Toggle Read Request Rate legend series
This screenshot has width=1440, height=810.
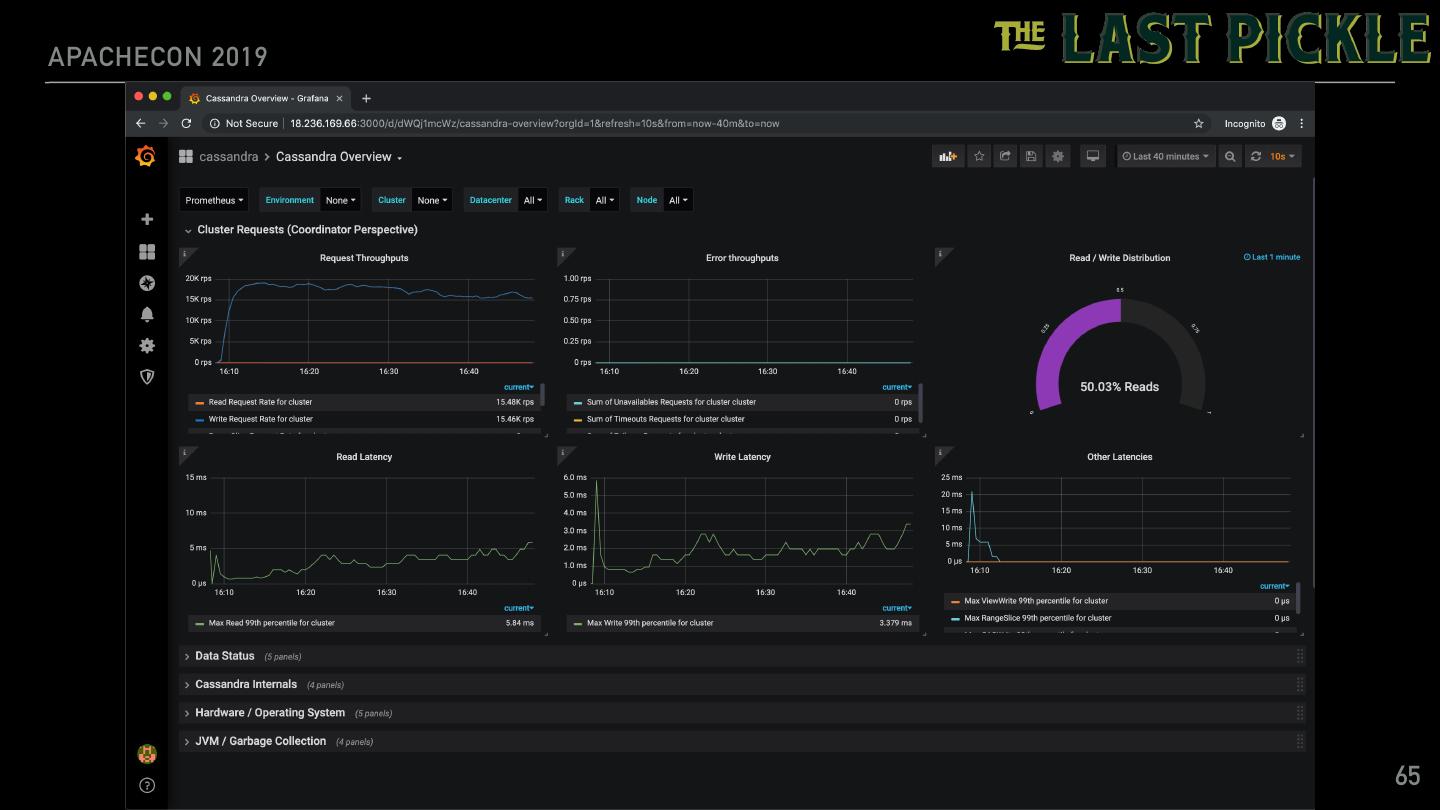[260, 402]
